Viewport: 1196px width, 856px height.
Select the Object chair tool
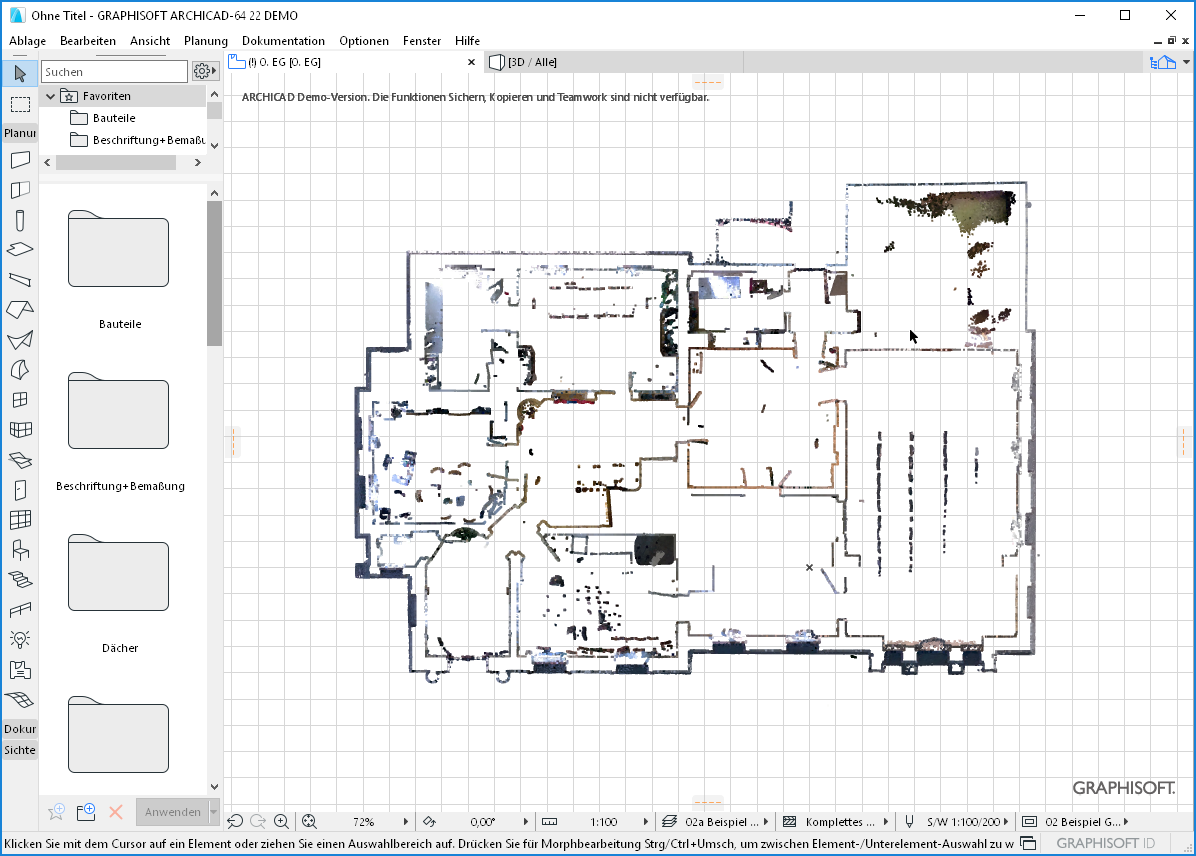[x=20, y=549]
